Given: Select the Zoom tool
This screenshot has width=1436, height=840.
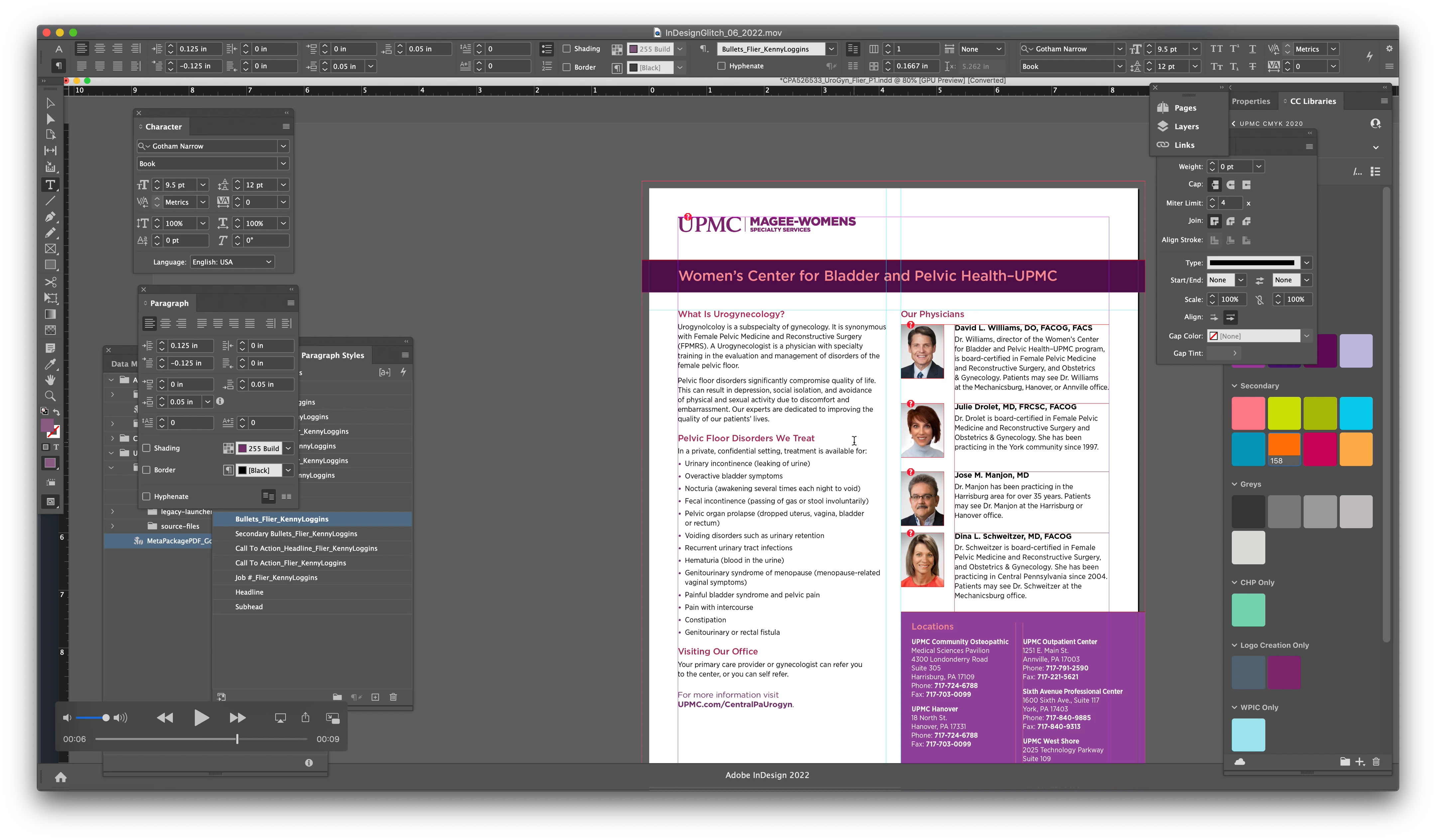Looking at the screenshot, I should point(50,396).
